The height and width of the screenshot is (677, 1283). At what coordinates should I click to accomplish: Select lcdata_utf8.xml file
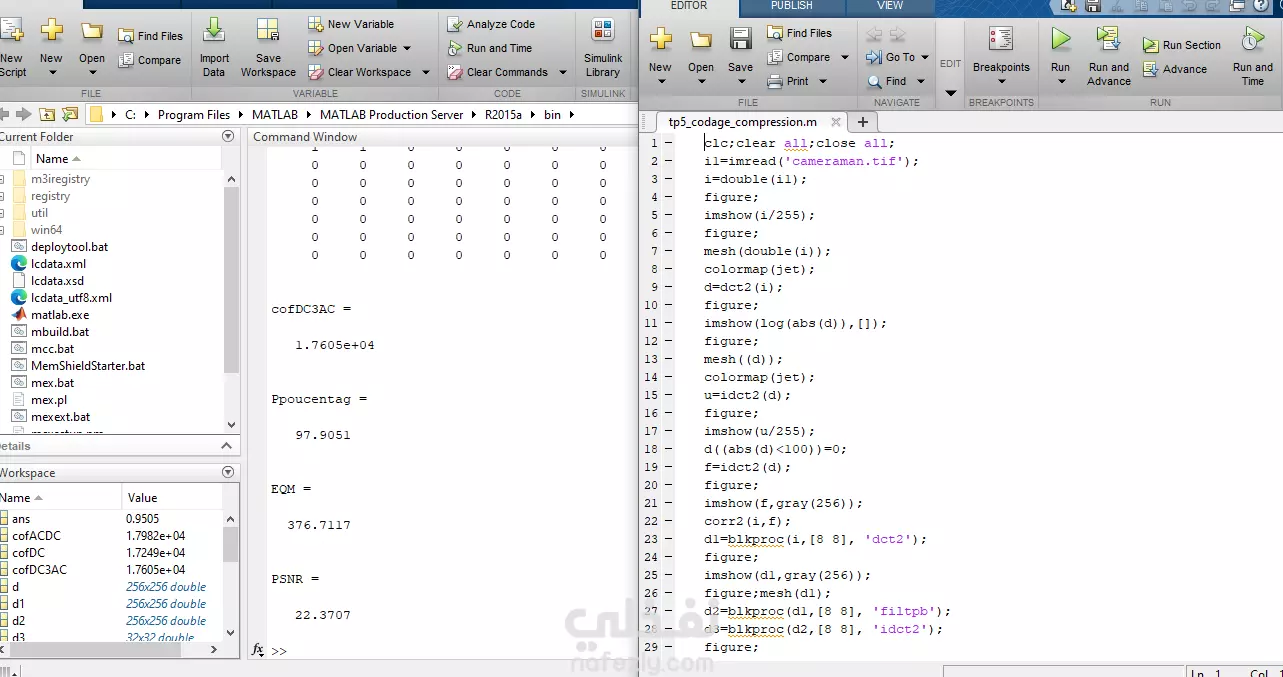[71, 298]
